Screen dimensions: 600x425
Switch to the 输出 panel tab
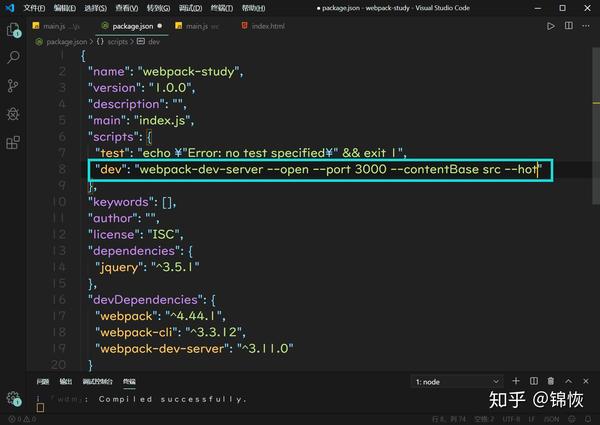coord(66,381)
